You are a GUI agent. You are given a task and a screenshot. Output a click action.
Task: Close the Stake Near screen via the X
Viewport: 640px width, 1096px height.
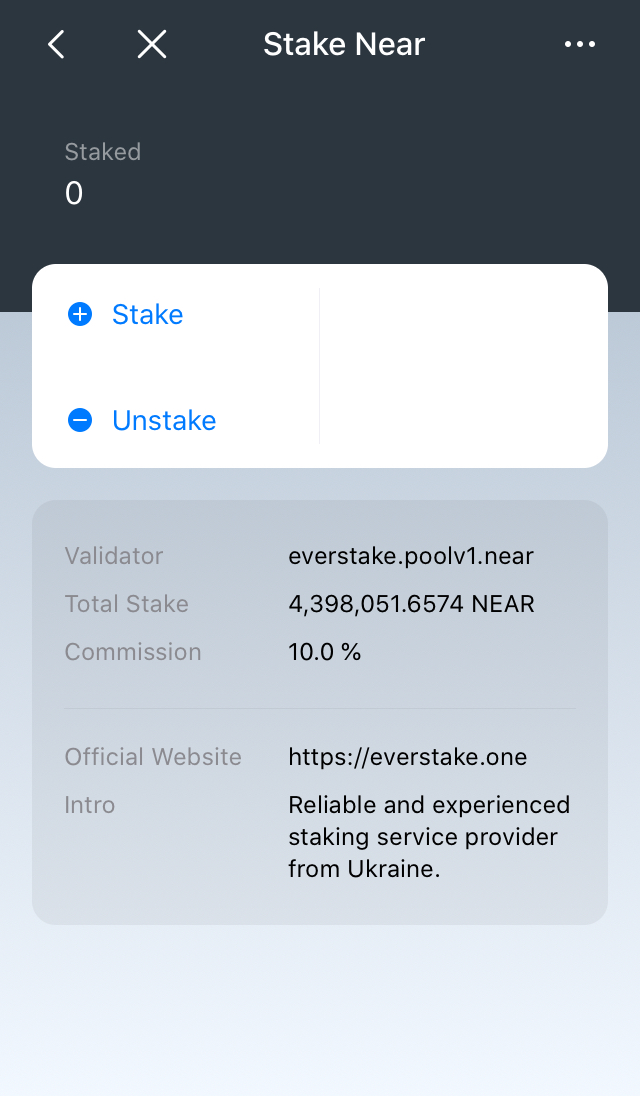point(151,44)
